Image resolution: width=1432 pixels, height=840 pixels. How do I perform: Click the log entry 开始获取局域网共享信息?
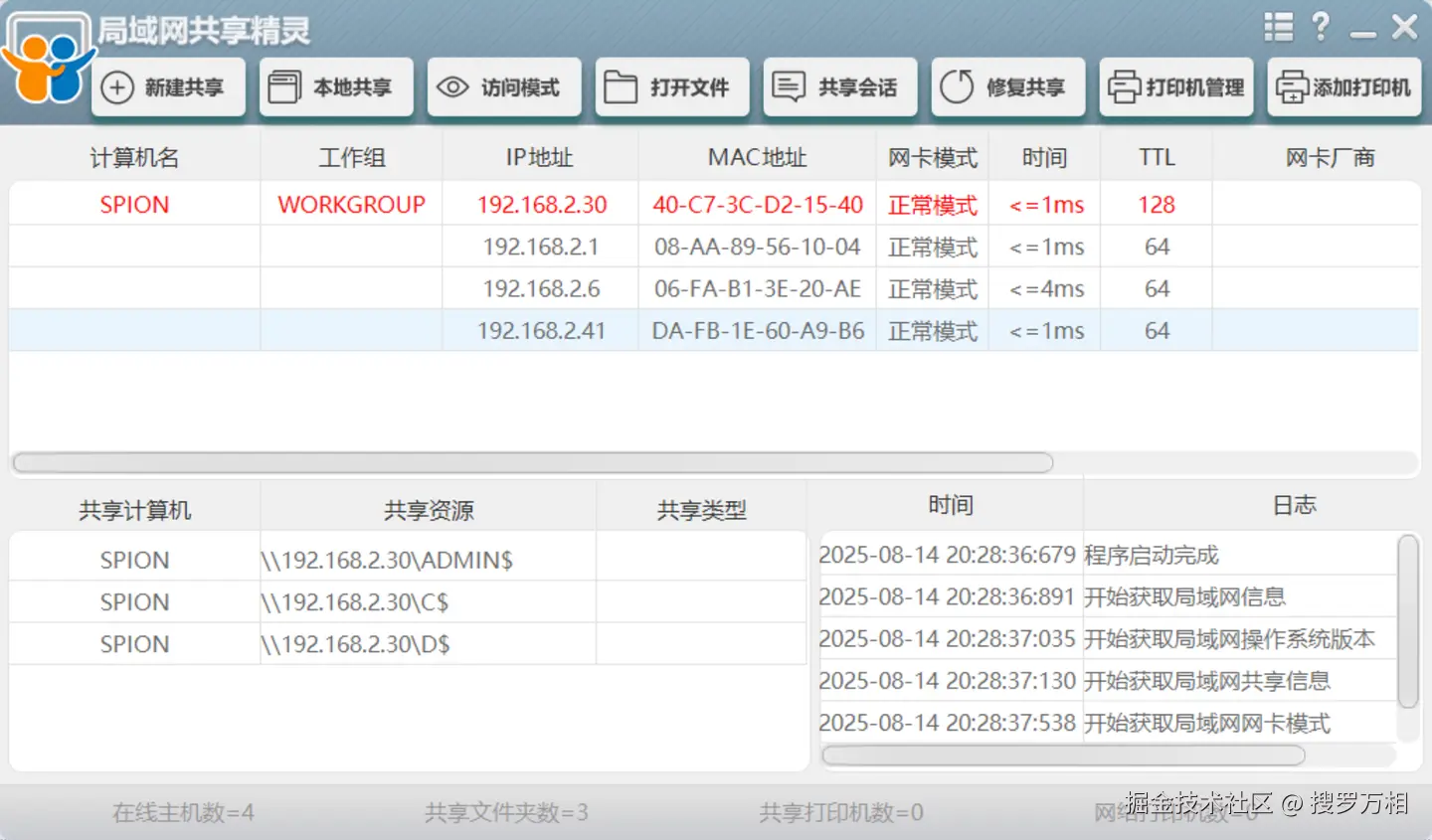tap(1206, 680)
